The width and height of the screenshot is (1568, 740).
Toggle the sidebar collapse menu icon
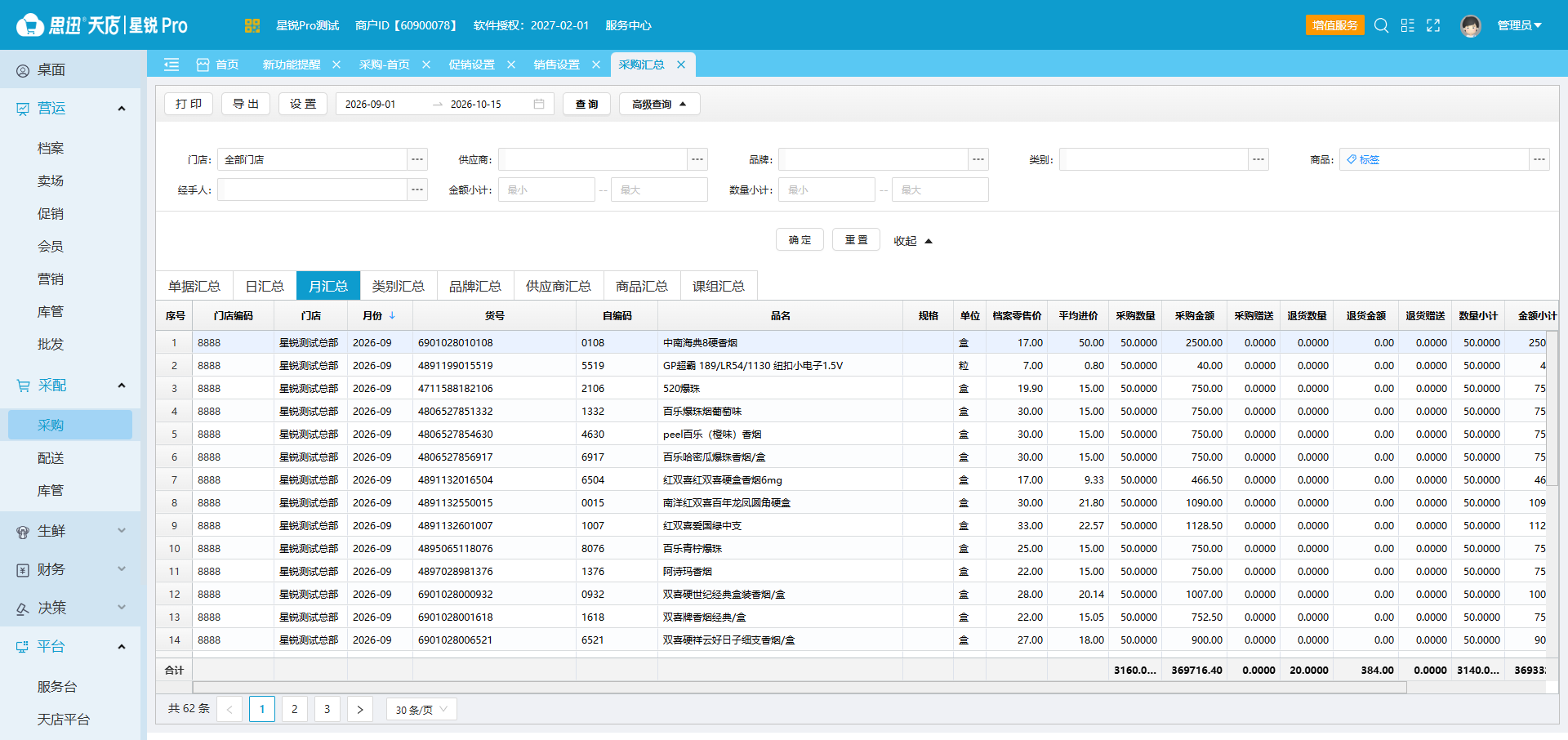point(171,65)
